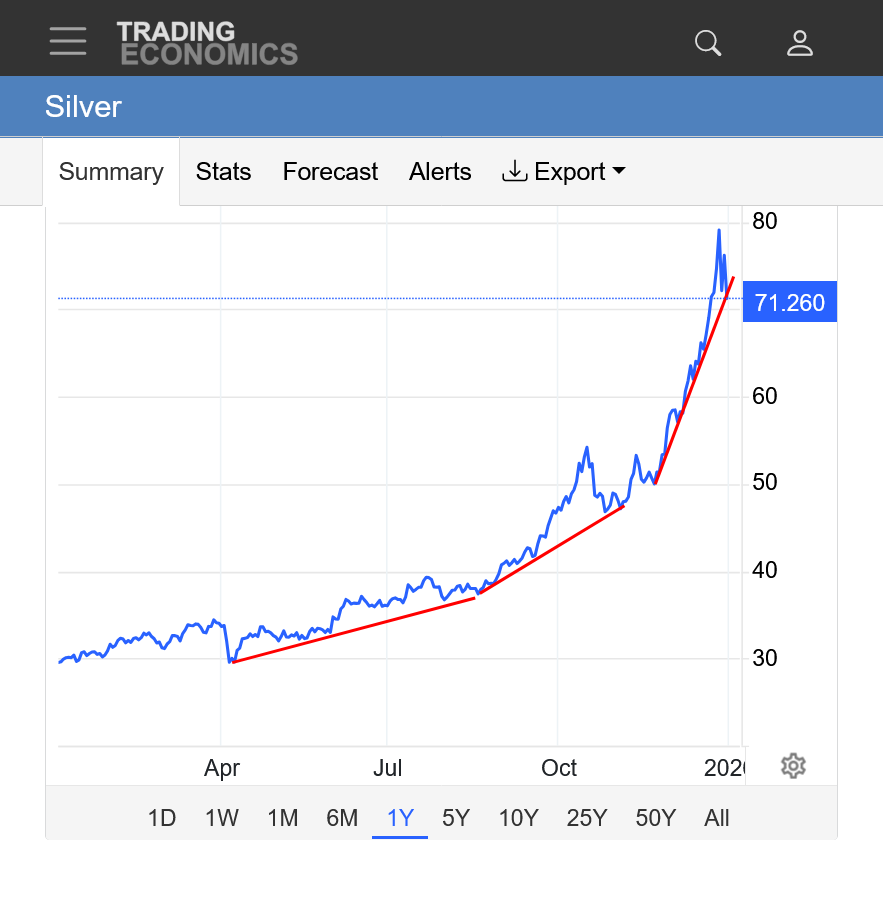Screen dimensions: 883x901
Task: Select the 1Y time range
Action: pos(400,818)
